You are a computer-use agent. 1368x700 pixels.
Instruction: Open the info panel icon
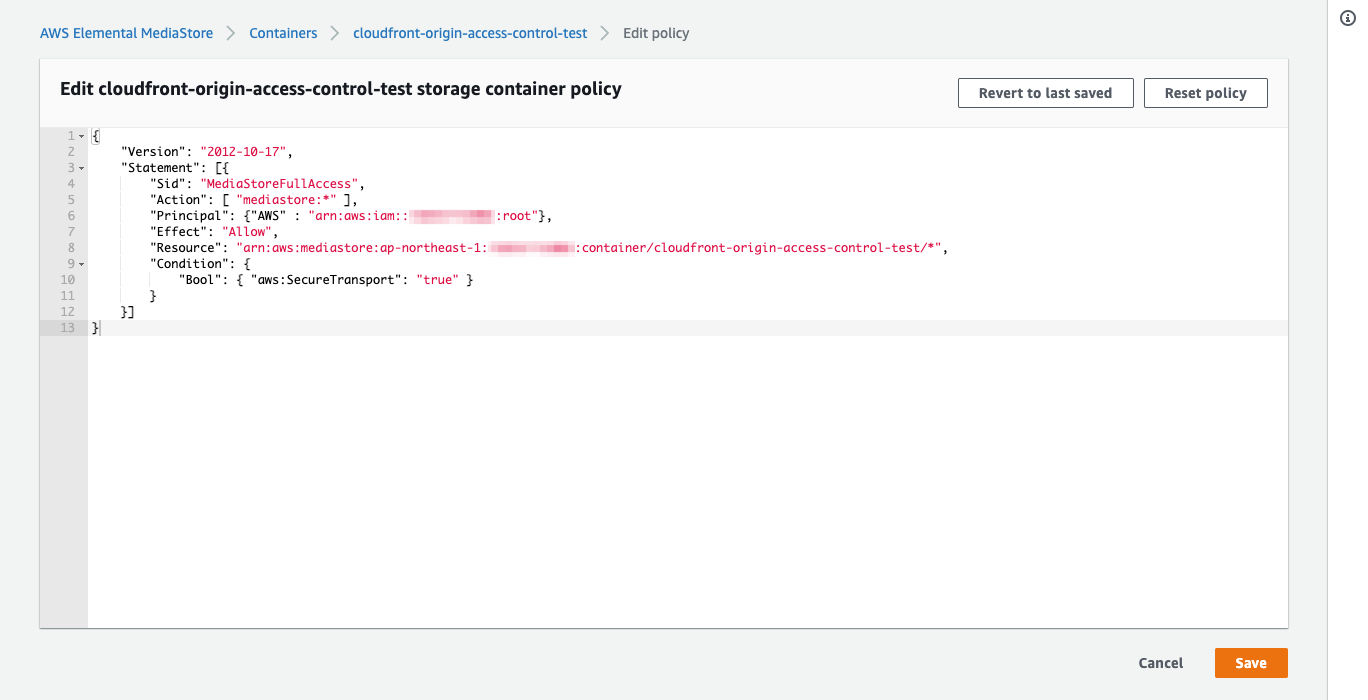click(1347, 18)
